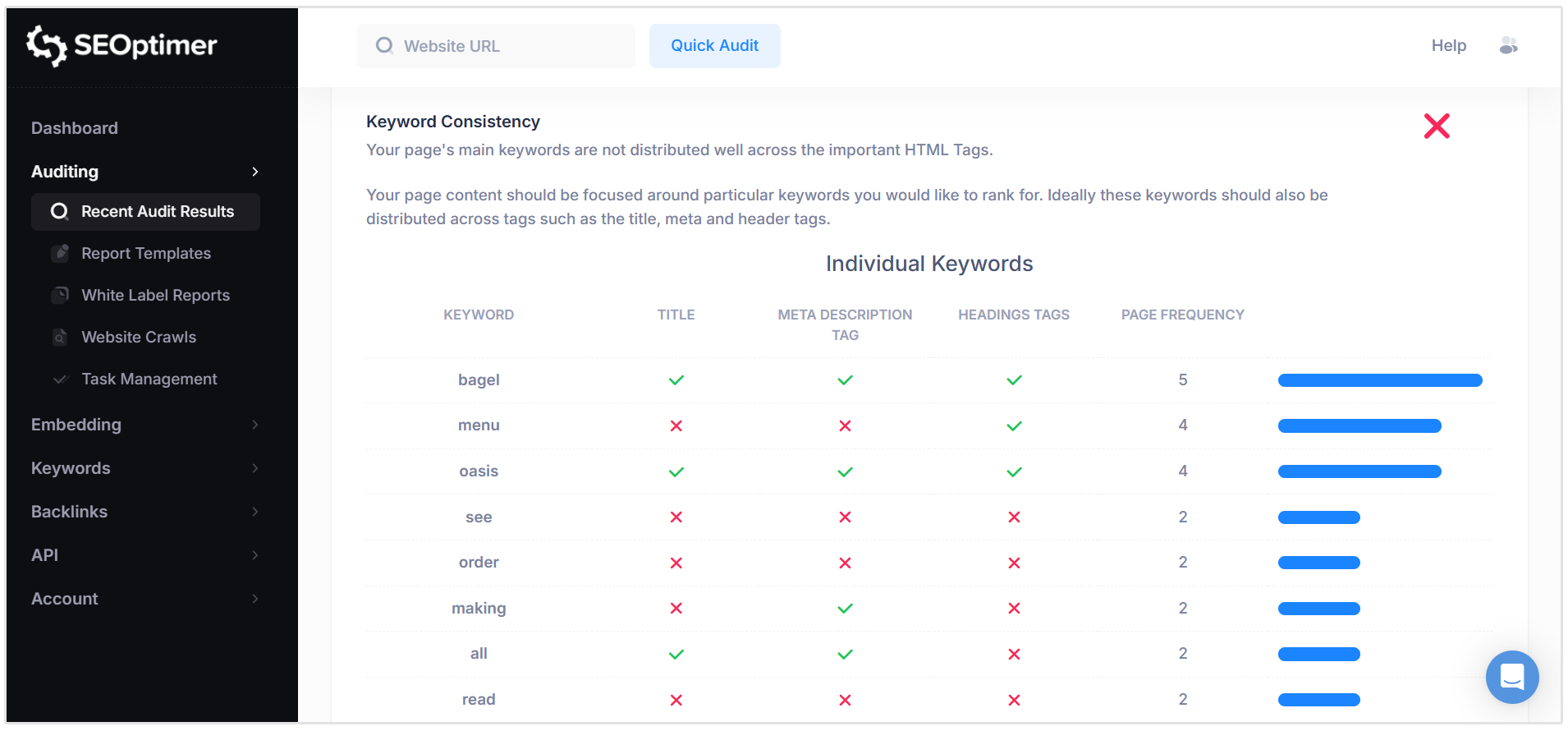Collapse the Auditing section chevron
1568x731 pixels.
pos(255,172)
